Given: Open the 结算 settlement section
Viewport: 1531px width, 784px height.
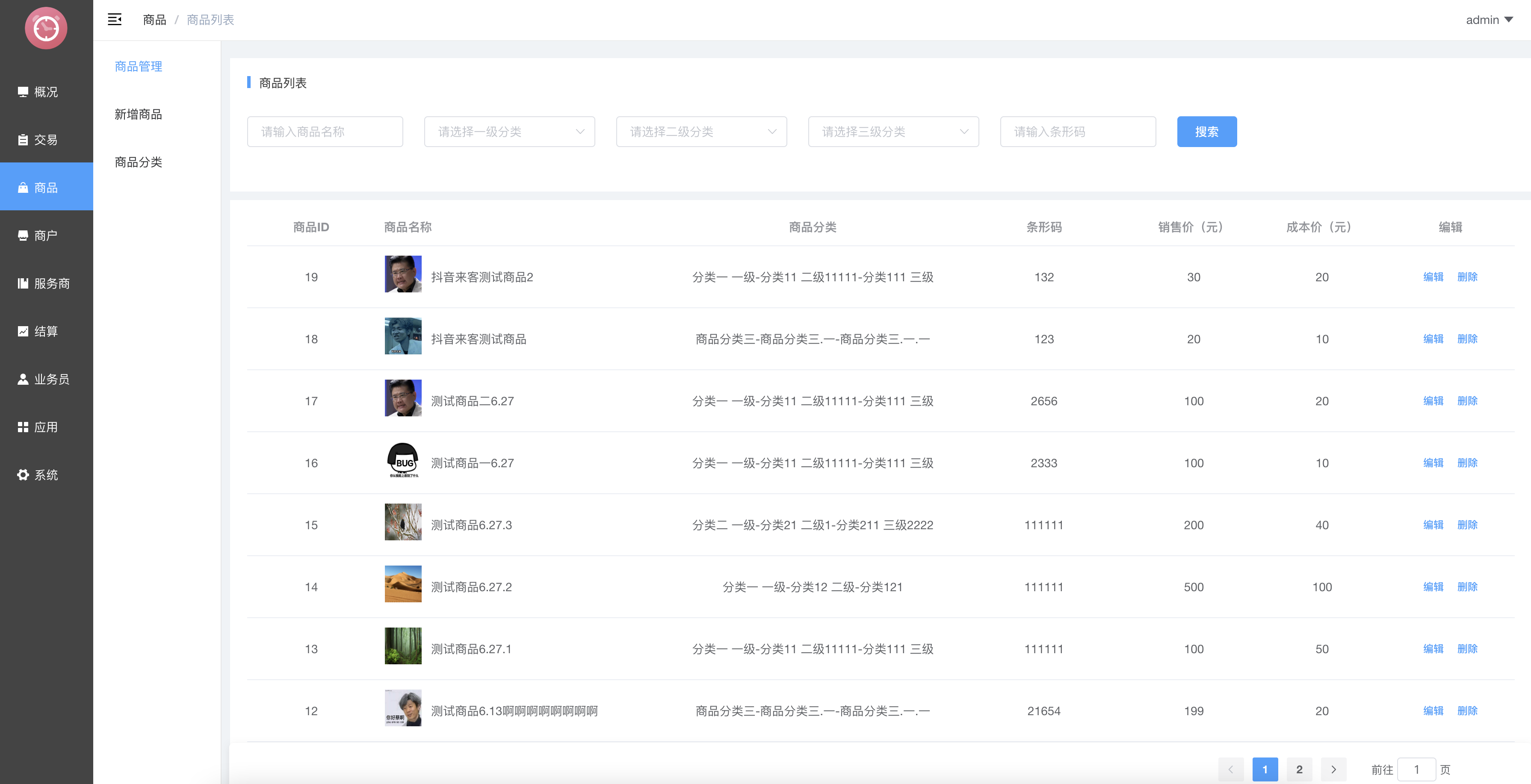Looking at the screenshot, I should [x=46, y=331].
